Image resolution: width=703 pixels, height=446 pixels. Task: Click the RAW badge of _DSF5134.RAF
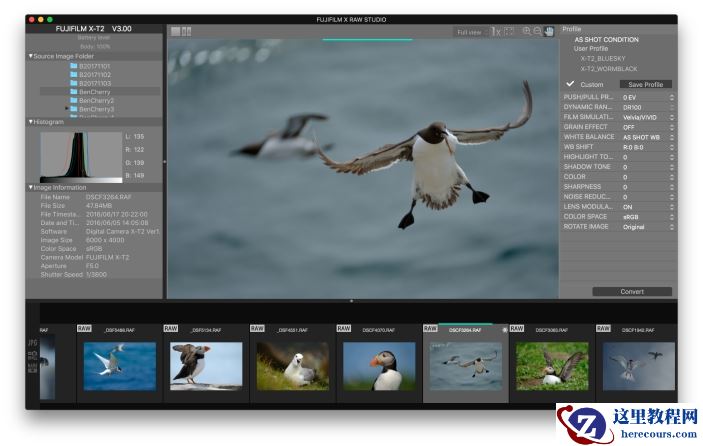tap(170, 329)
